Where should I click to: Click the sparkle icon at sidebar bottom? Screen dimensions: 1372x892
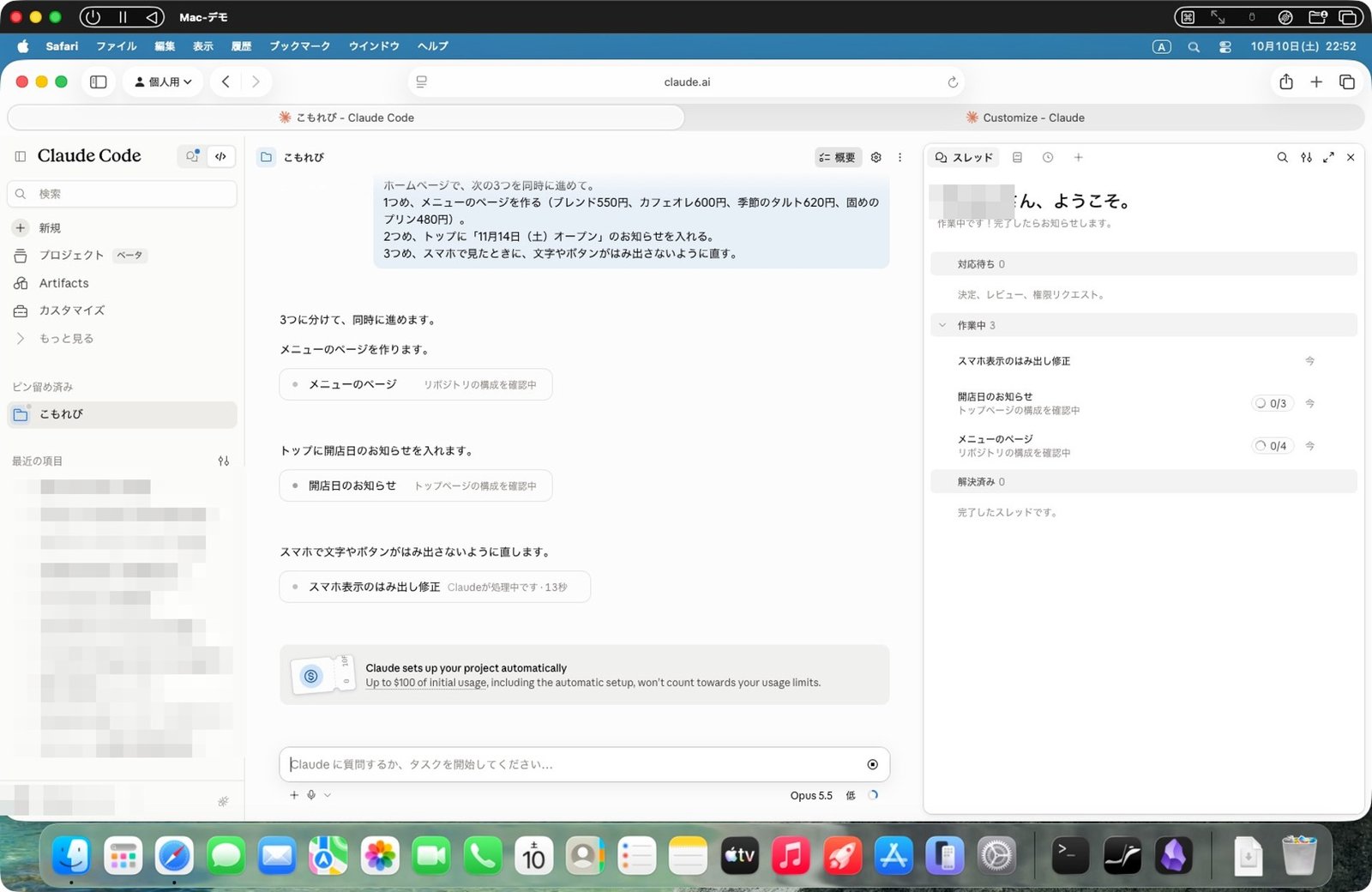pyautogui.click(x=223, y=802)
